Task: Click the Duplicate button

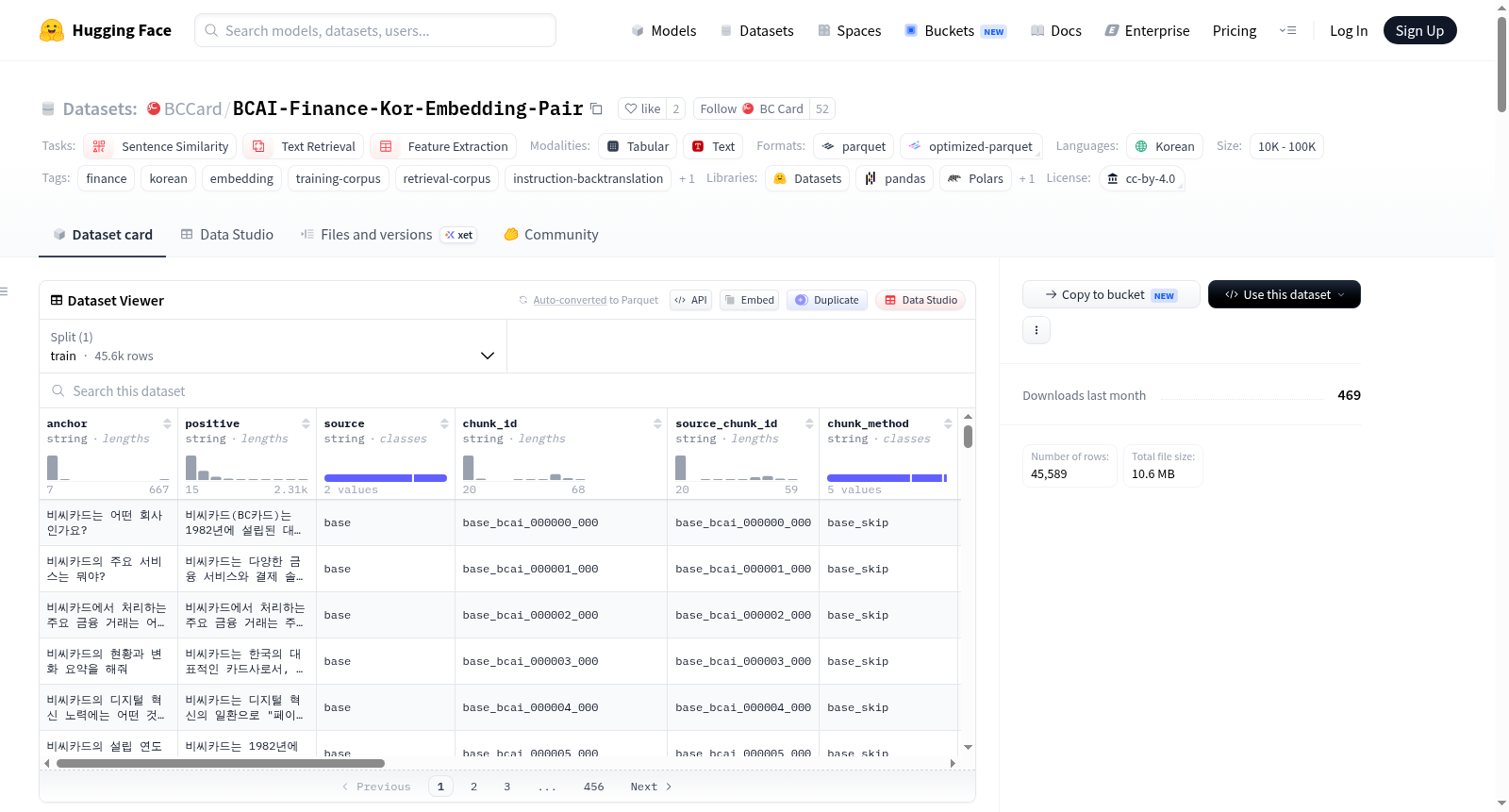Action: [827, 300]
